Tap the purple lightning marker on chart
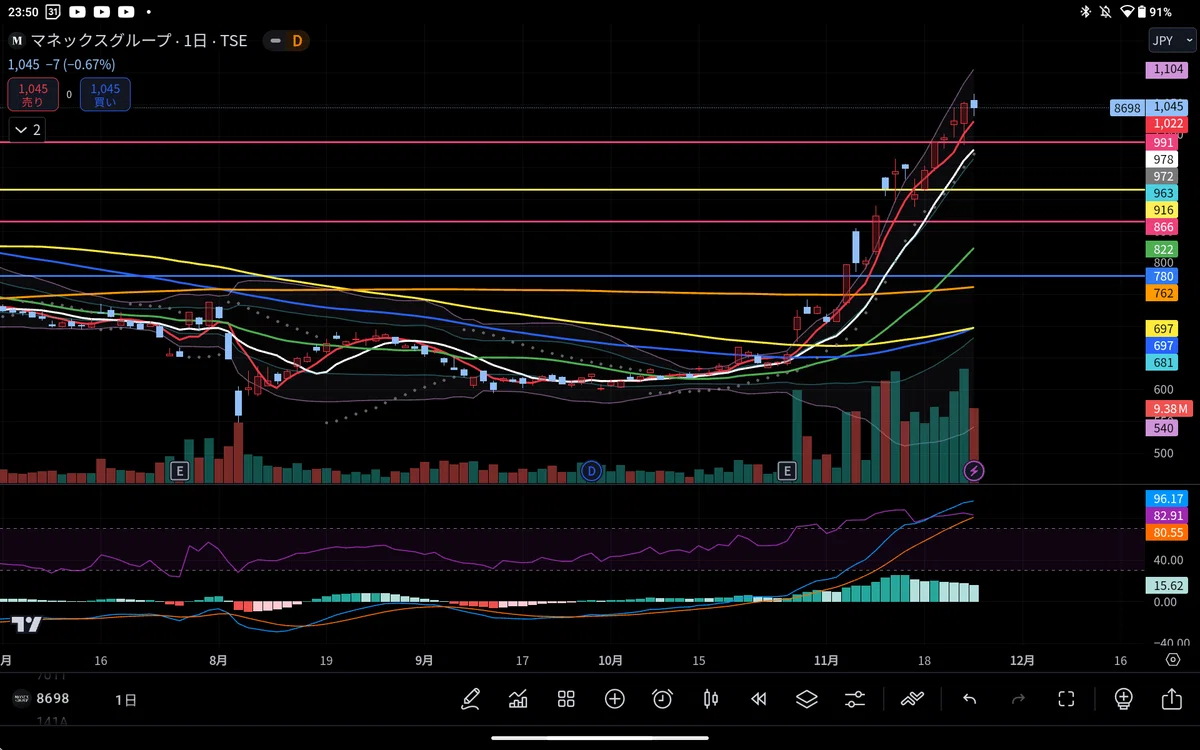 974,470
